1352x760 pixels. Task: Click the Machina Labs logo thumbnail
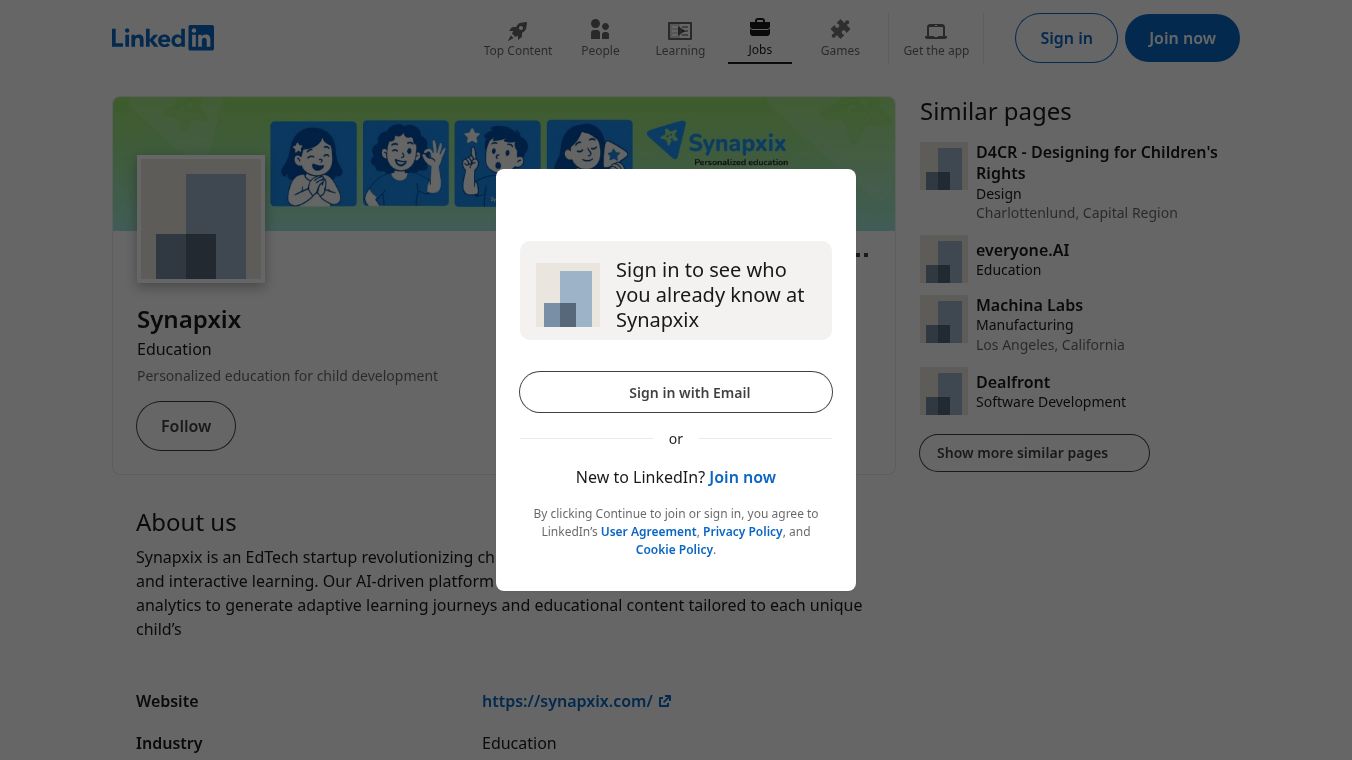(x=944, y=319)
